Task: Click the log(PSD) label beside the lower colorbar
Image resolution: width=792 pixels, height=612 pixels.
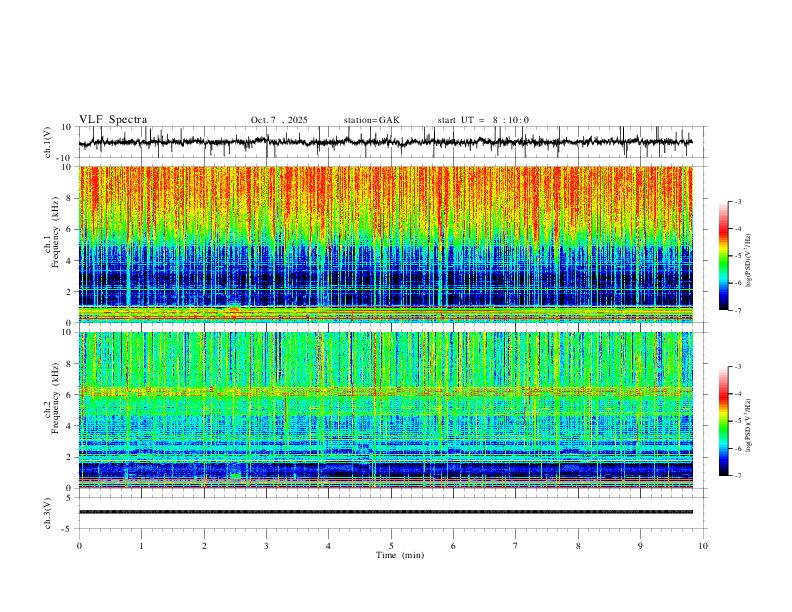Action: (x=748, y=425)
